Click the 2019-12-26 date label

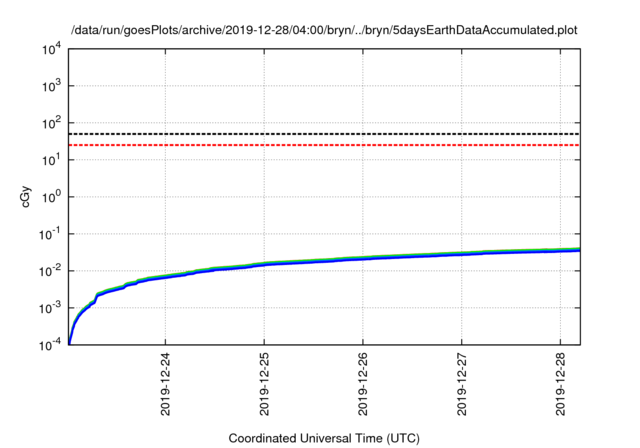(x=363, y=384)
